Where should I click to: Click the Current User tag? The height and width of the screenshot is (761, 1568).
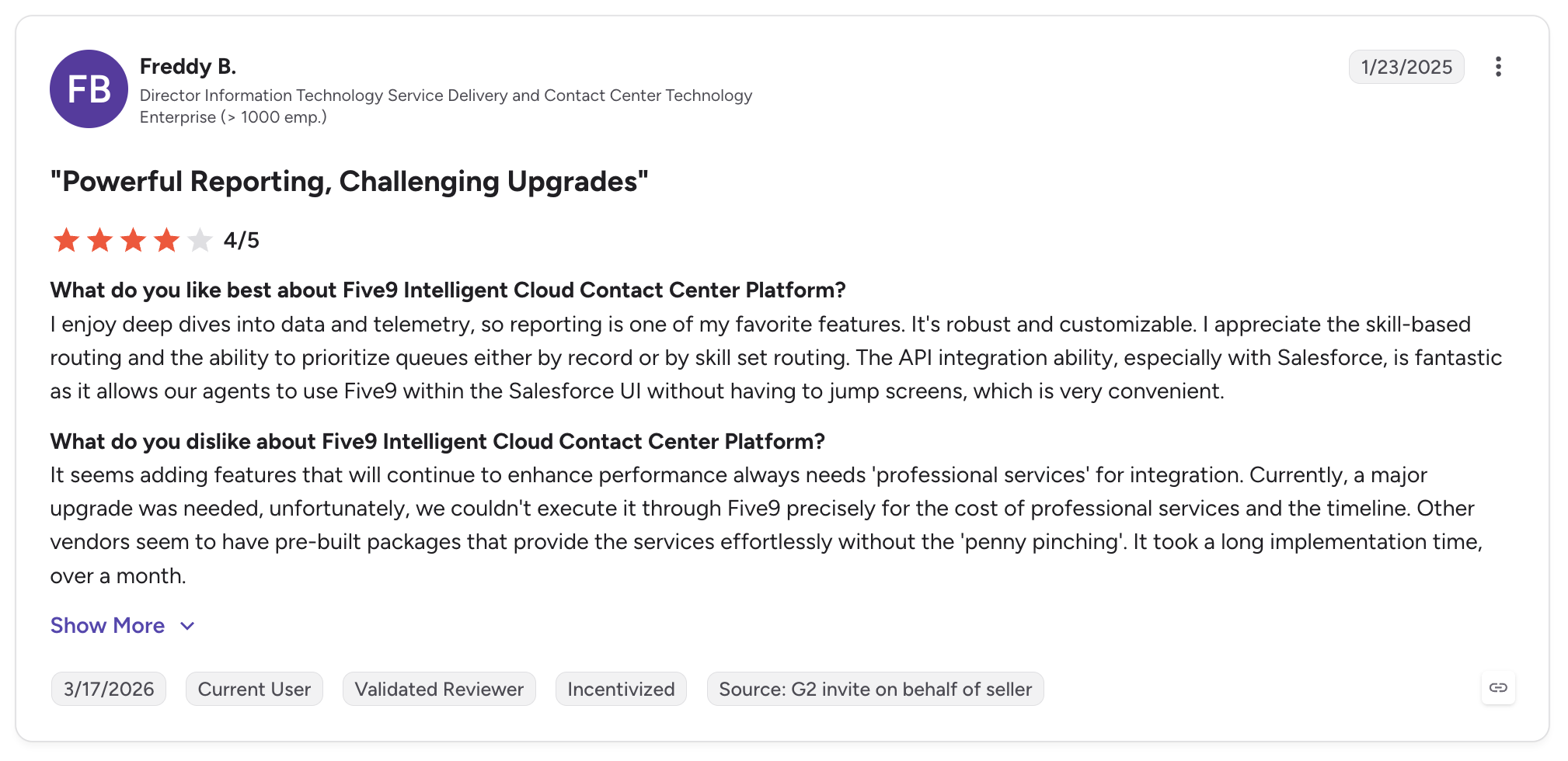[254, 689]
